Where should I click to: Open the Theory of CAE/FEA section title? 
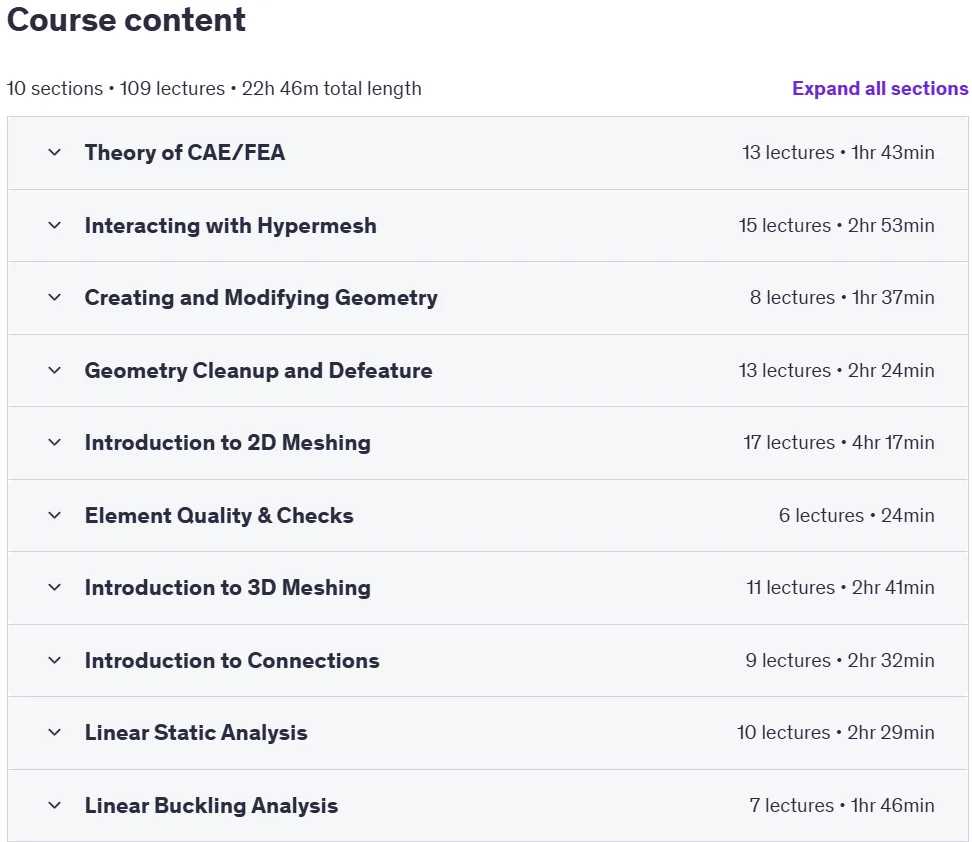(185, 153)
